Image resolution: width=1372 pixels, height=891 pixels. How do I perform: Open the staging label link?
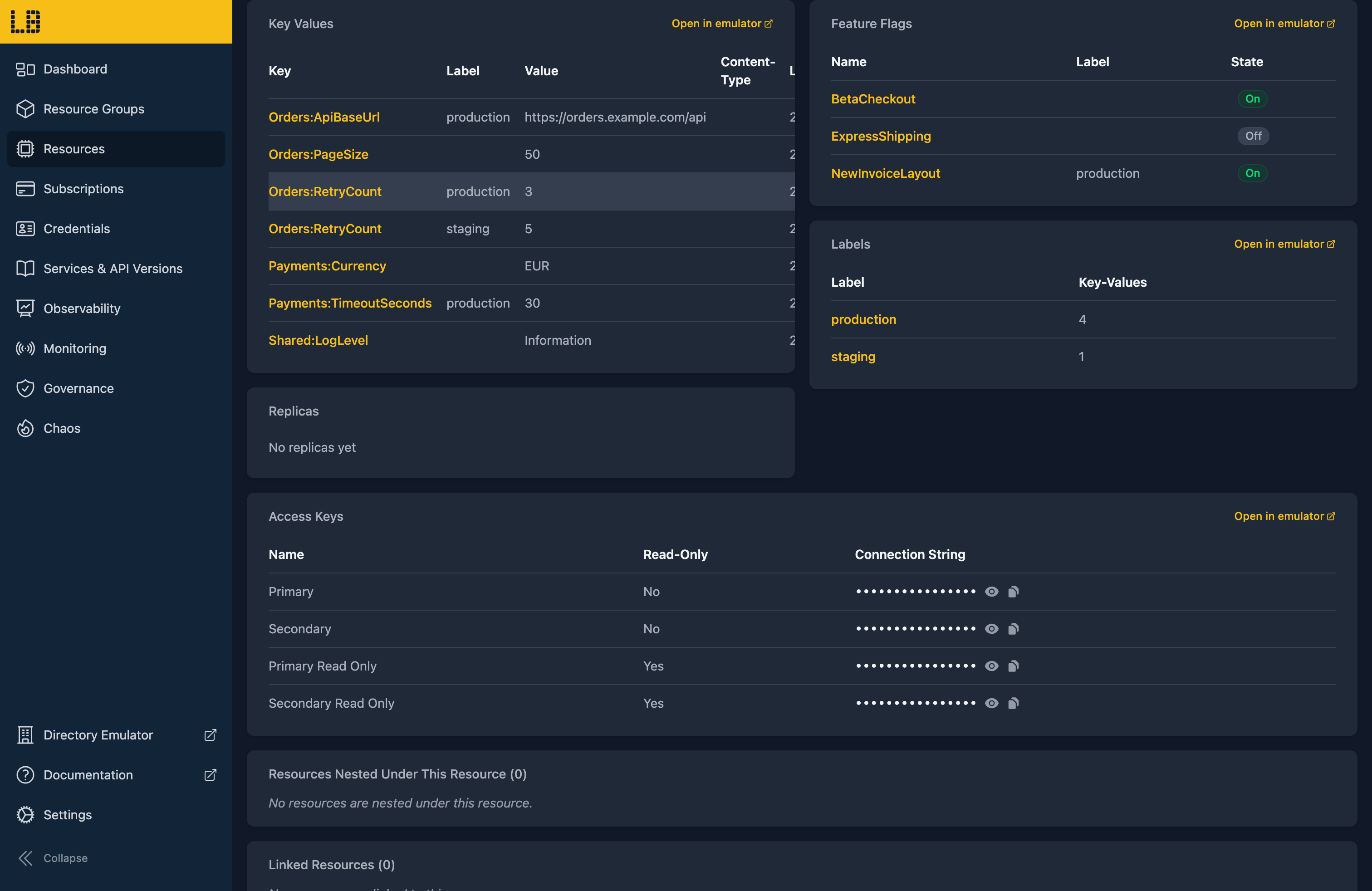853,357
